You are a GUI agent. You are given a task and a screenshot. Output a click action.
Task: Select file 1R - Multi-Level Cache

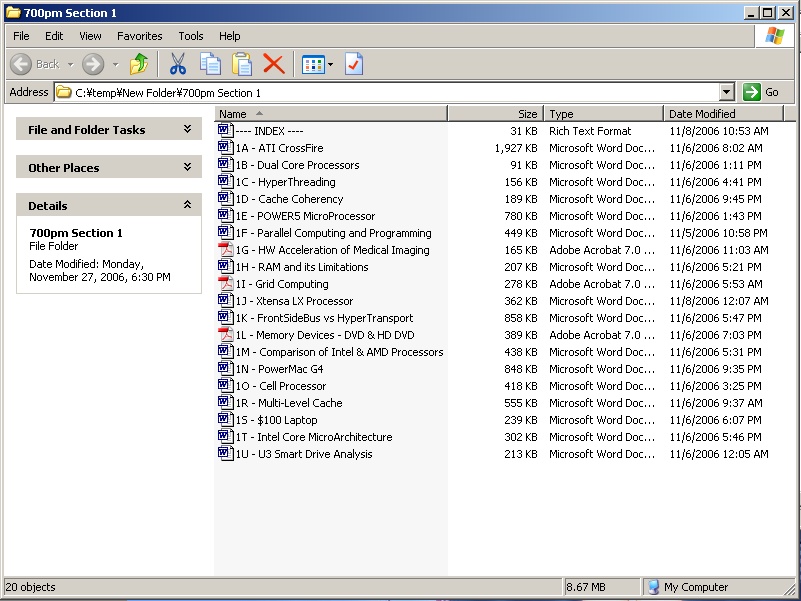click(289, 403)
